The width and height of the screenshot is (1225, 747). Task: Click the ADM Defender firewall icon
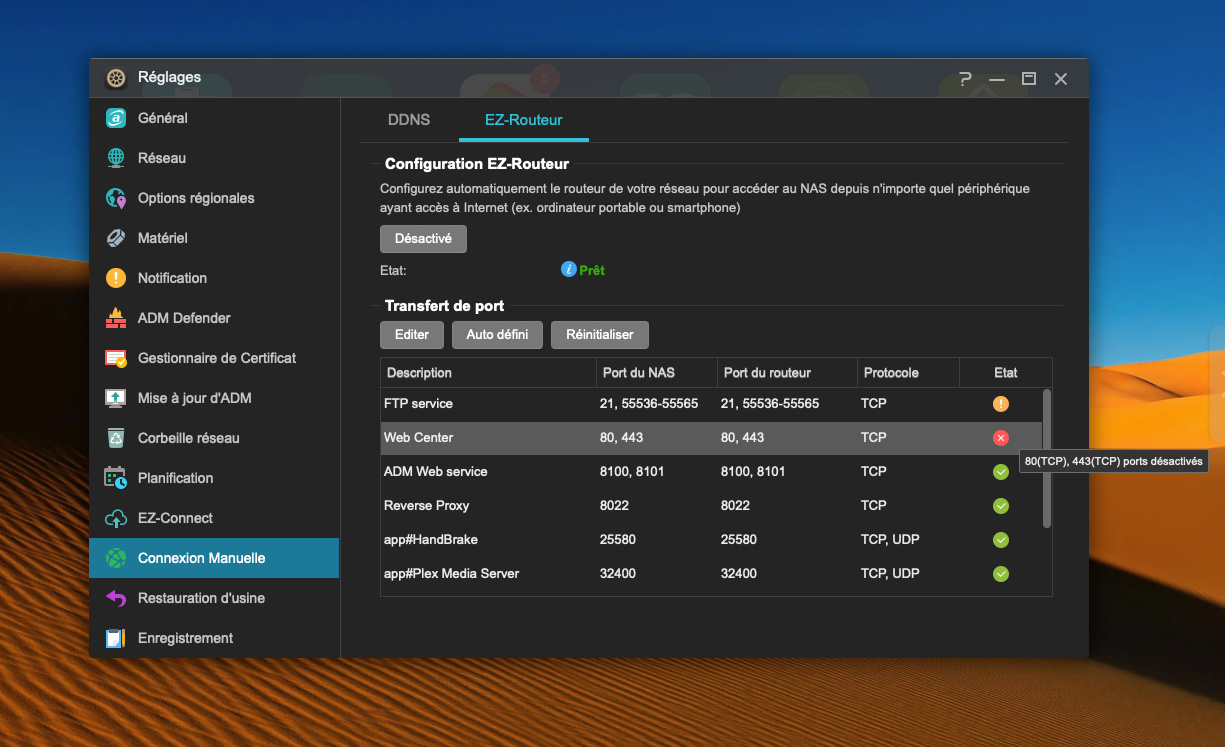pyautogui.click(x=116, y=318)
